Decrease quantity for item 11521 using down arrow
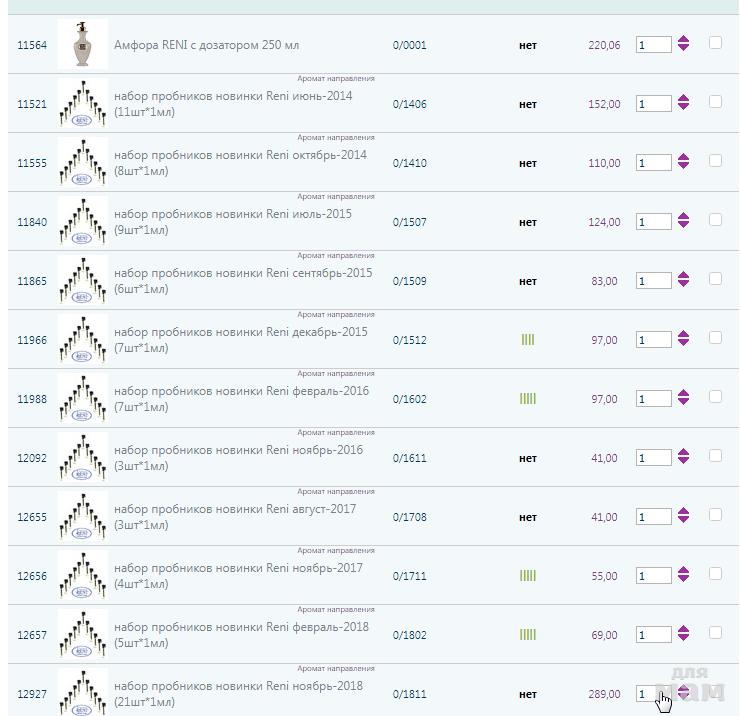 (x=683, y=108)
